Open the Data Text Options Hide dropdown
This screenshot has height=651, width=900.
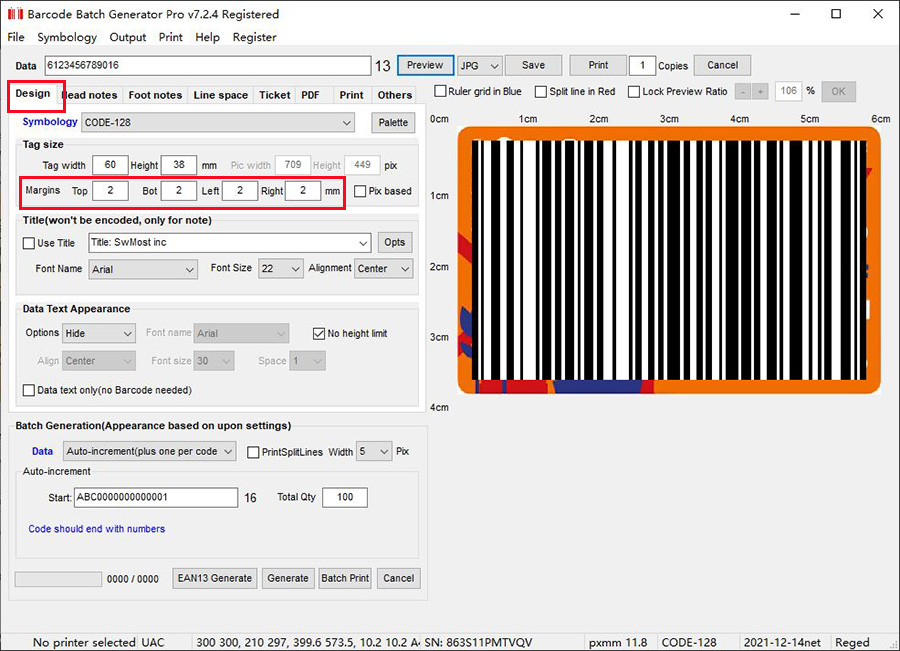99,334
